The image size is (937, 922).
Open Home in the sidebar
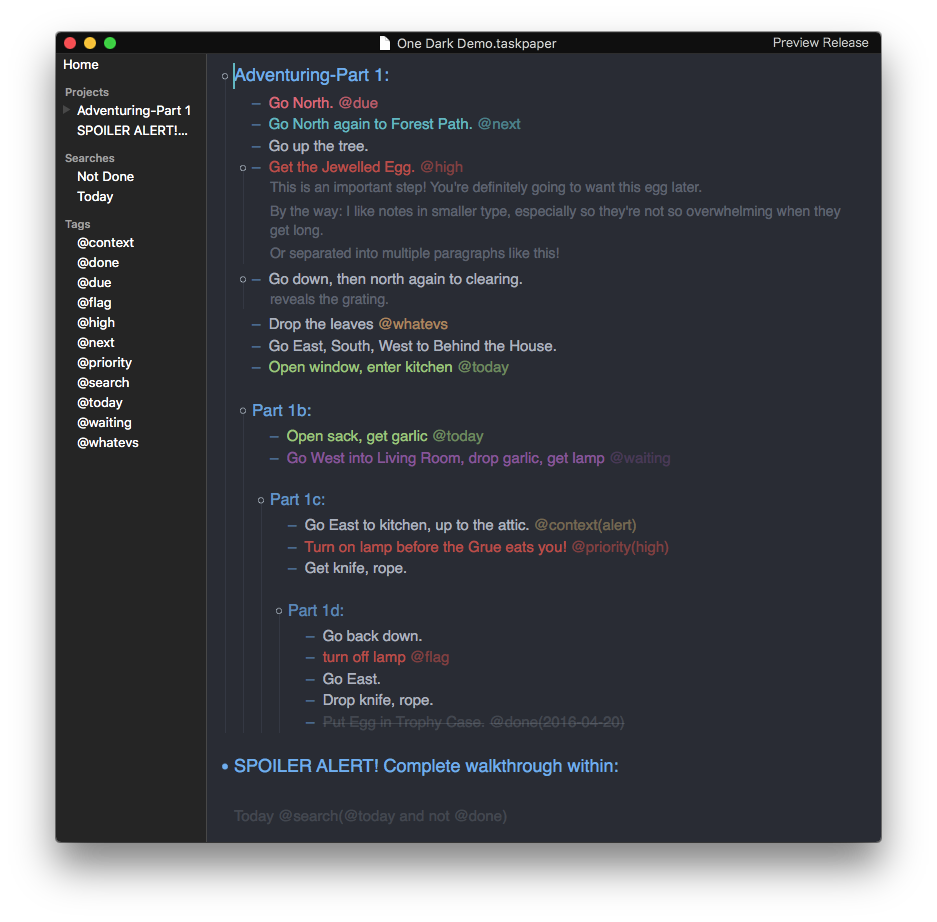point(81,65)
